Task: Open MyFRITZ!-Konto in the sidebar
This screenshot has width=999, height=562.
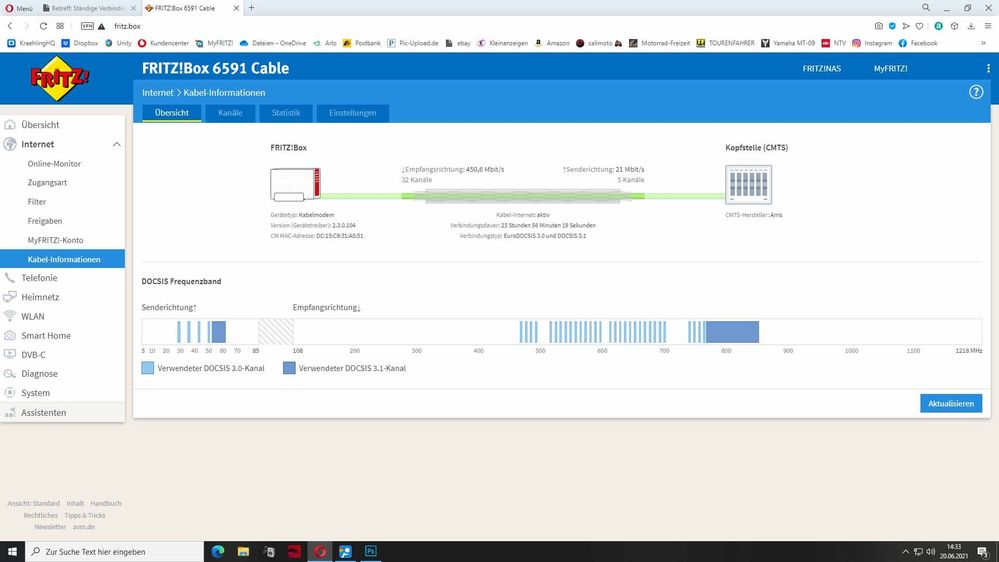Action: (55, 240)
